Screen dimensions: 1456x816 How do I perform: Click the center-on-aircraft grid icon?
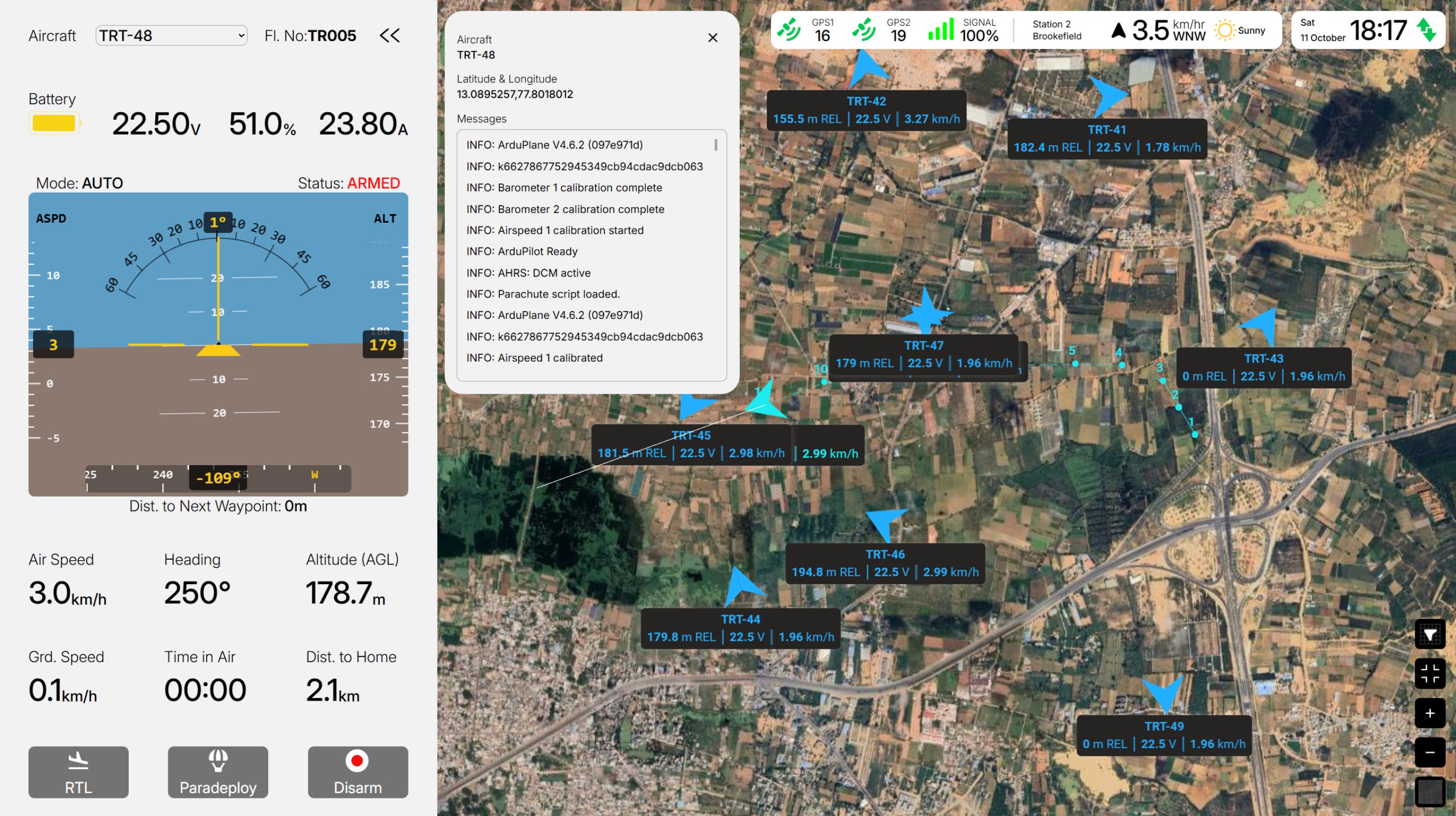(x=1429, y=634)
